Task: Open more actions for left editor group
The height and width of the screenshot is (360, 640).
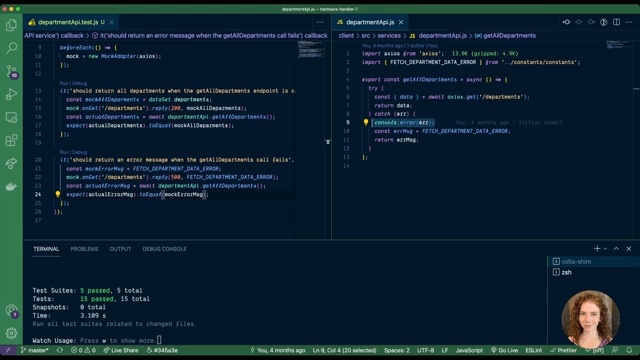Action: click(320, 22)
